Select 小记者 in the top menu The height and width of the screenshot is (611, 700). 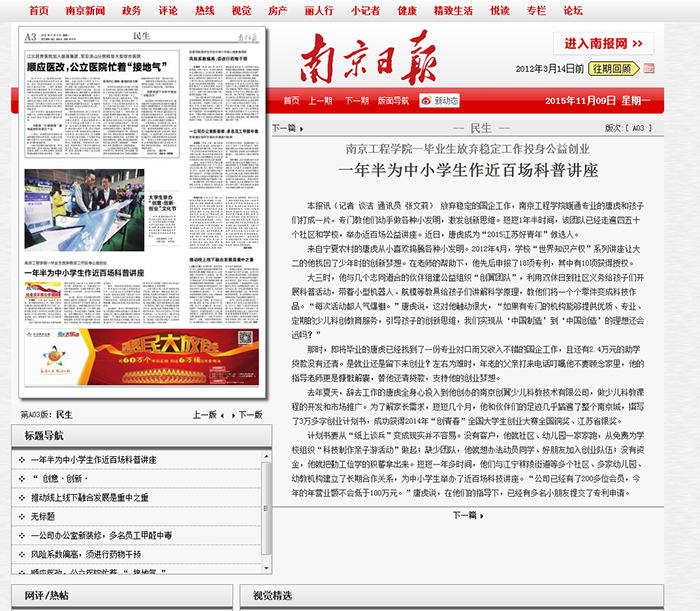click(365, 10)
